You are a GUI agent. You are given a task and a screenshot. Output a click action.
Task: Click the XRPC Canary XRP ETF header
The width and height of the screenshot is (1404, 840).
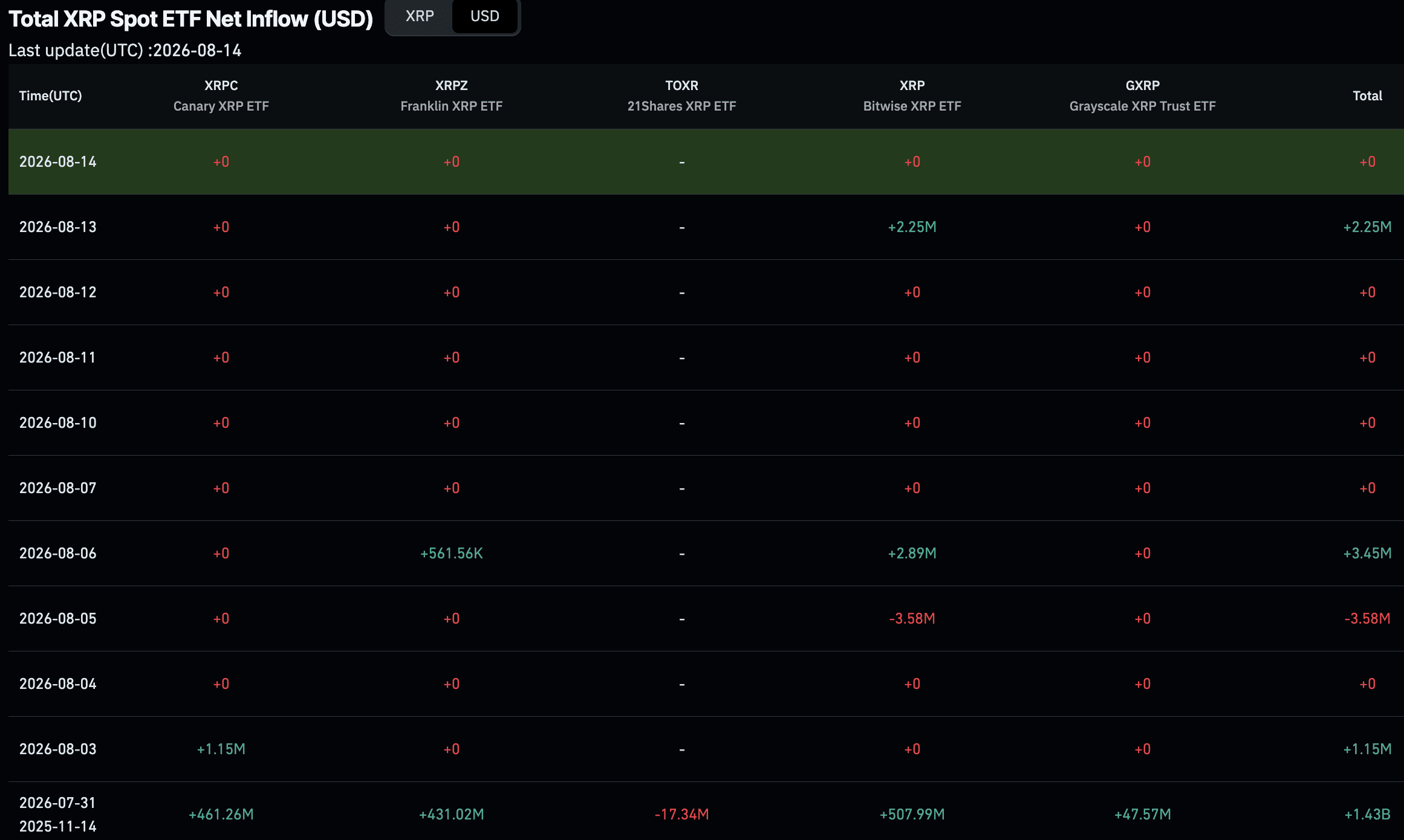click(221, 95)
